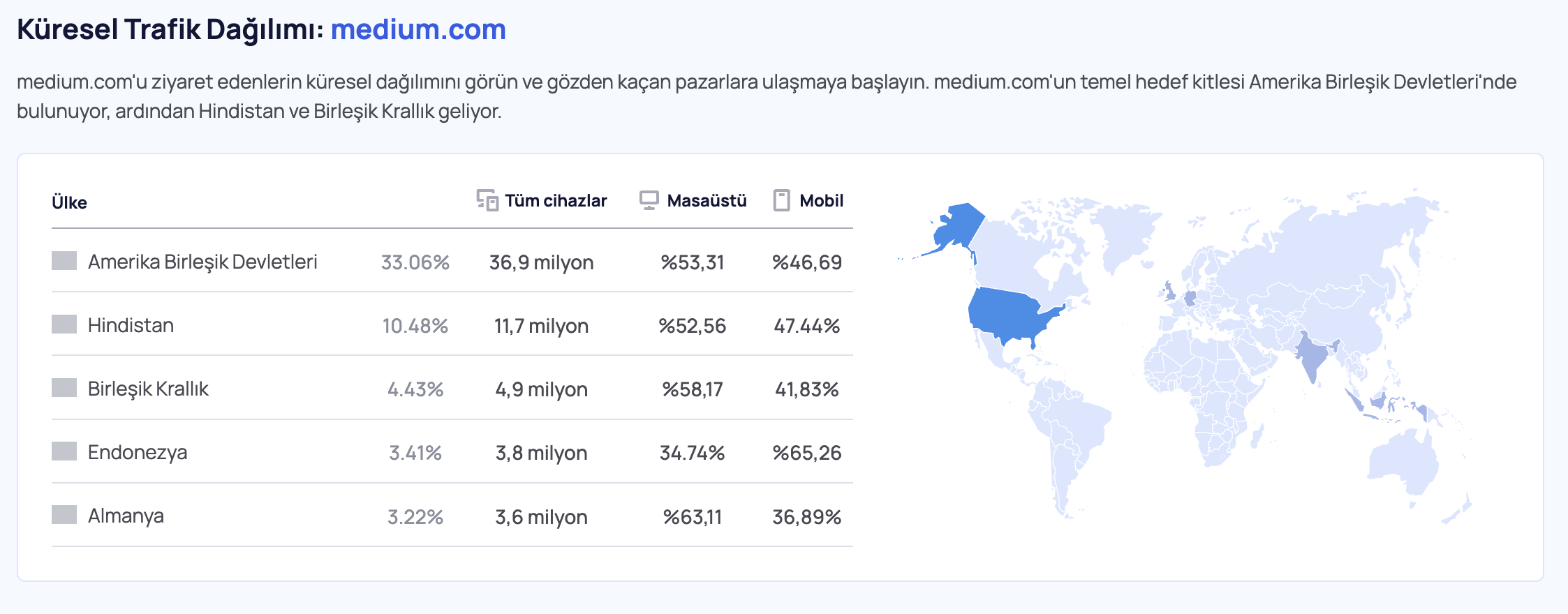1568x614 pixels.
Task: Click the 3,8 milyon visits value
Action: click(x=542, y=453)
